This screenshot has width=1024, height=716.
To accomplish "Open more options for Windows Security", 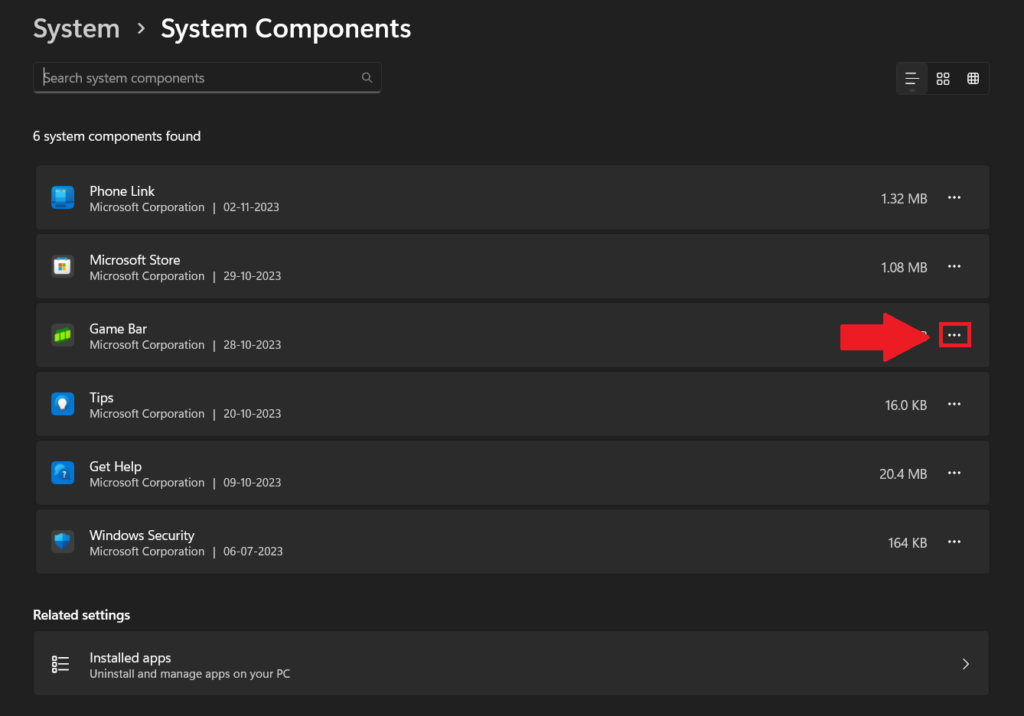I will (954, 542).
